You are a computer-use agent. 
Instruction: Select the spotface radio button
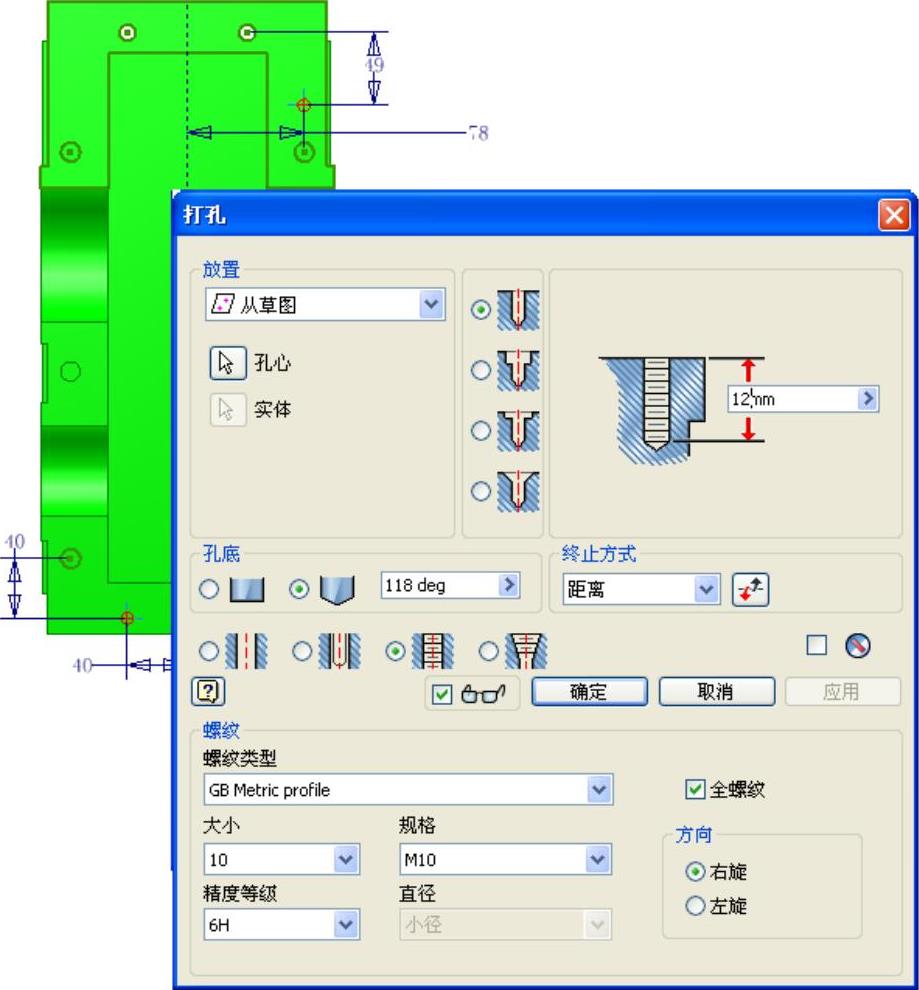(481, 431)
